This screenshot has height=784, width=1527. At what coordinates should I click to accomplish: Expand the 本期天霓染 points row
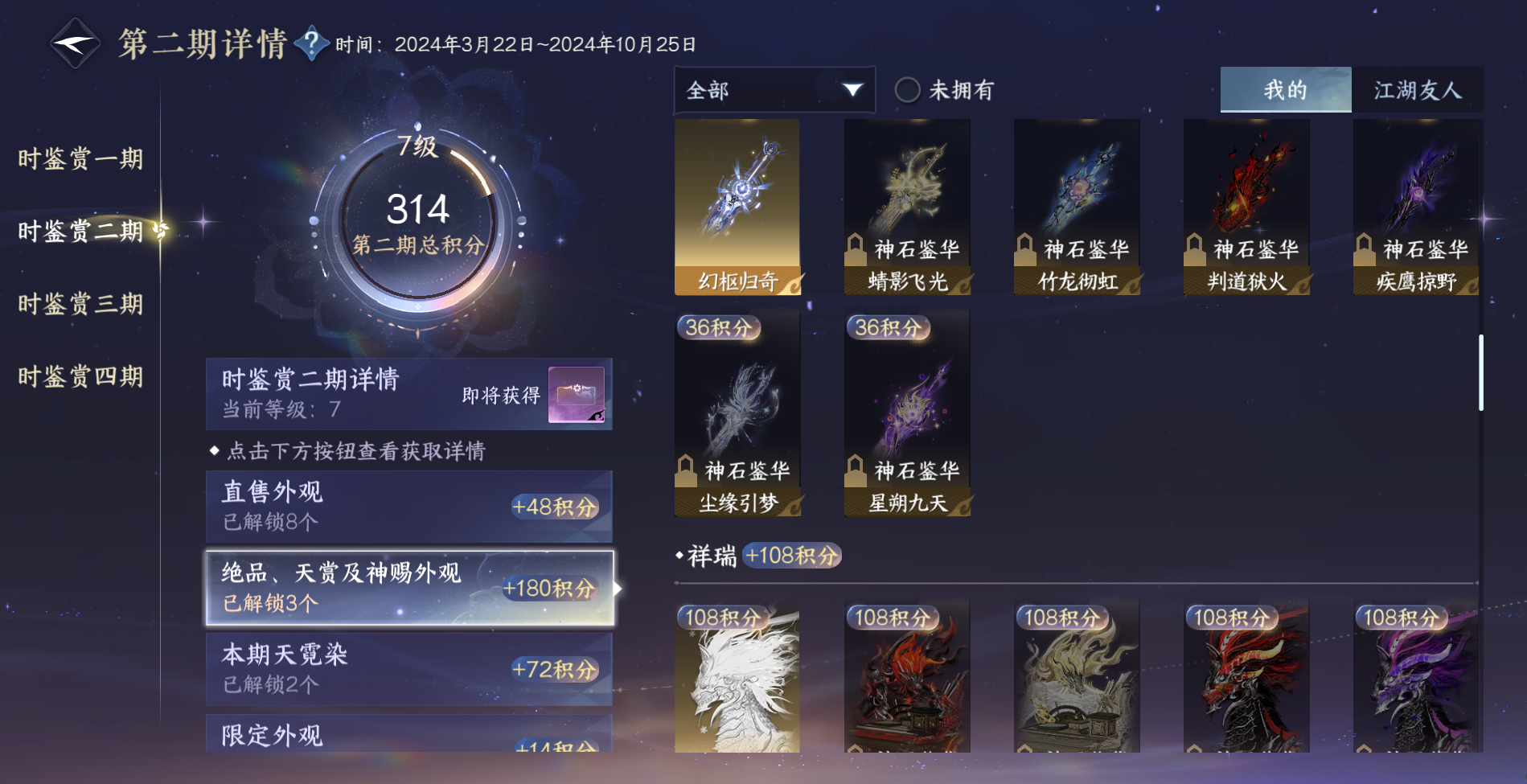[409, 669]
